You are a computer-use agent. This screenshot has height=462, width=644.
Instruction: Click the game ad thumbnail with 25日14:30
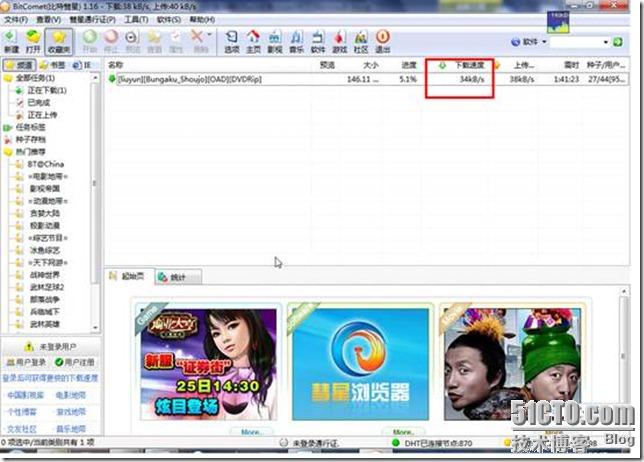click(209, 365)
